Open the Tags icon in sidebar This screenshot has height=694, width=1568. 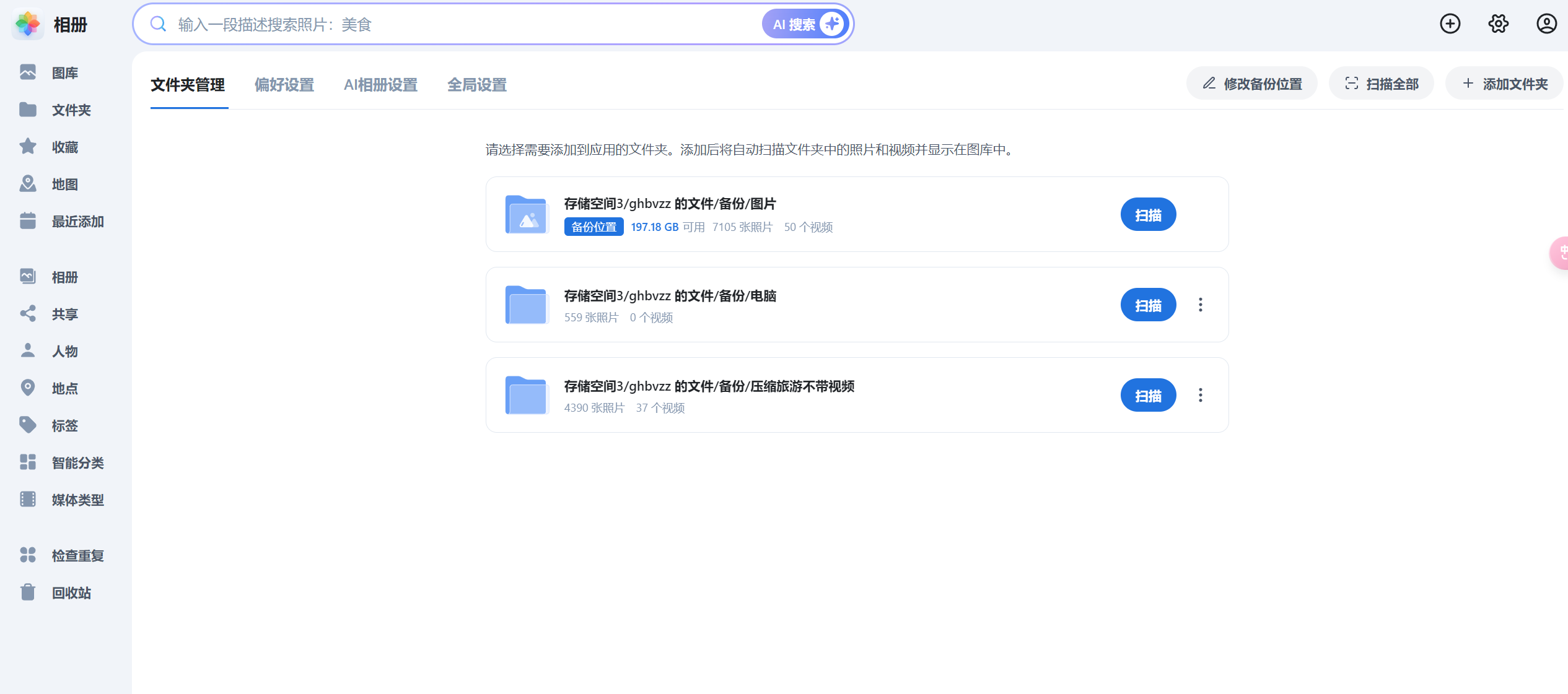coord(28,425)
